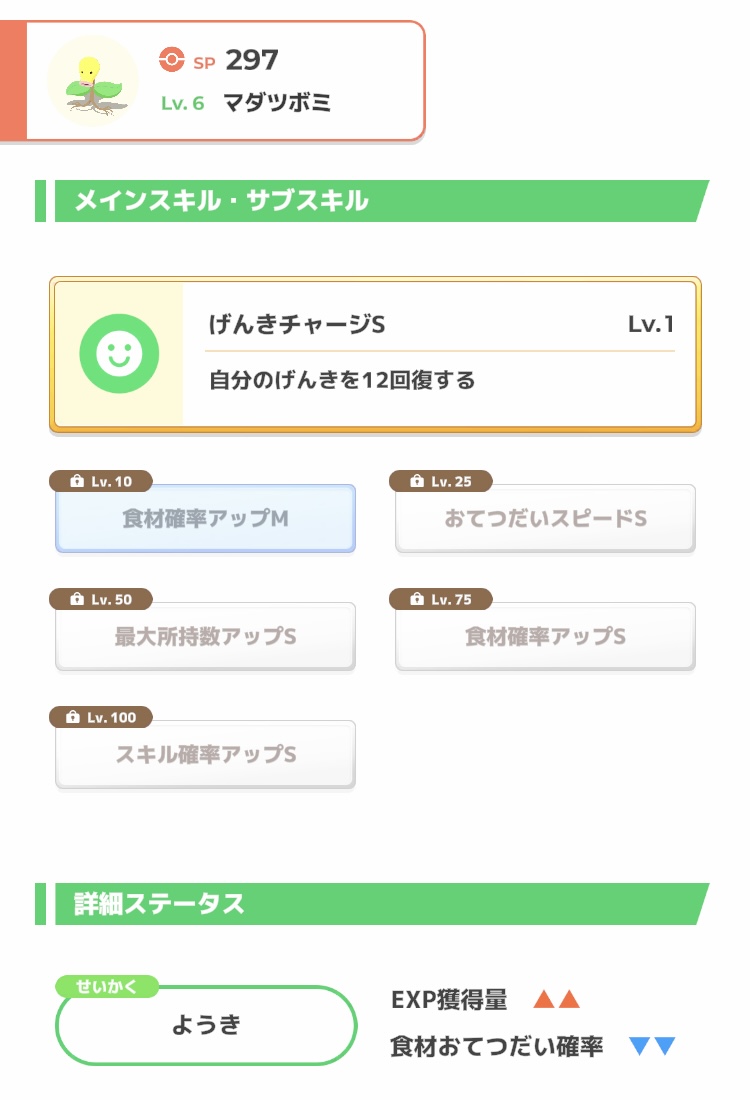Tap the メインスキル・サブスキル section header
Screen dimensions: 750x1100
(x=373, y=201)
